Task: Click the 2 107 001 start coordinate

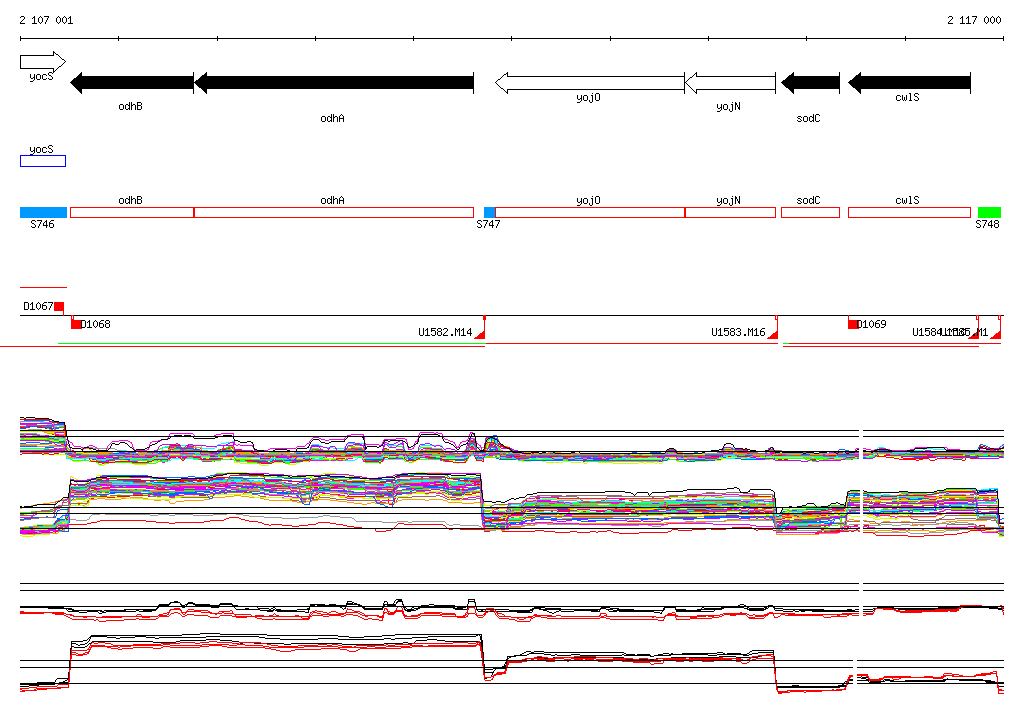Action: 46,20
